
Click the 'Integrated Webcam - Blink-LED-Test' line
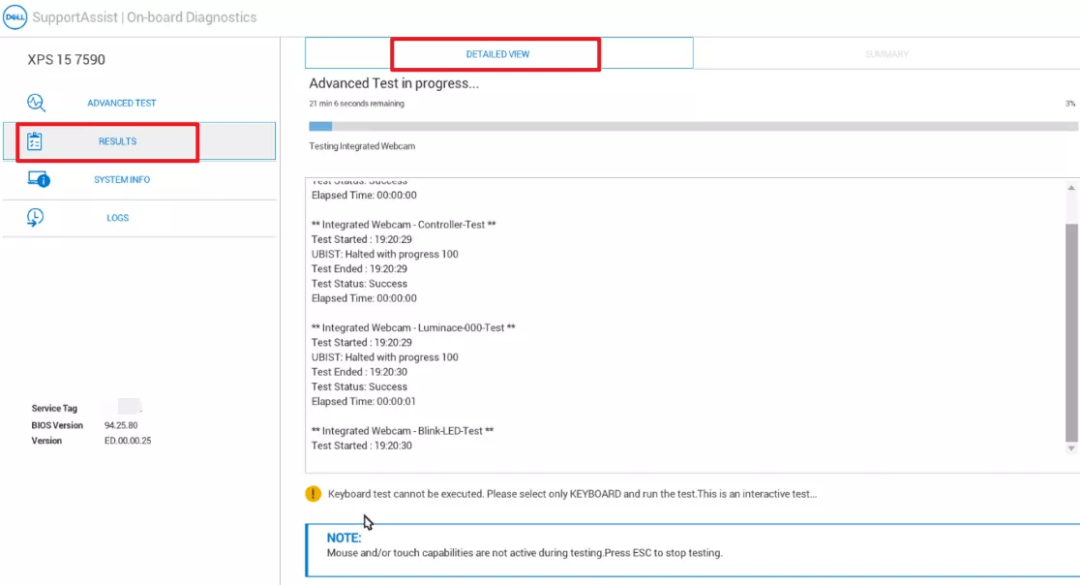pyautogui.click(x=402, y=431)
